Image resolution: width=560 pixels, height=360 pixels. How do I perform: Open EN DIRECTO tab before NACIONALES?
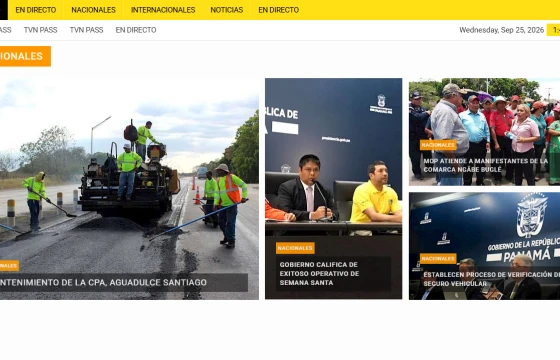coord(36,10)
